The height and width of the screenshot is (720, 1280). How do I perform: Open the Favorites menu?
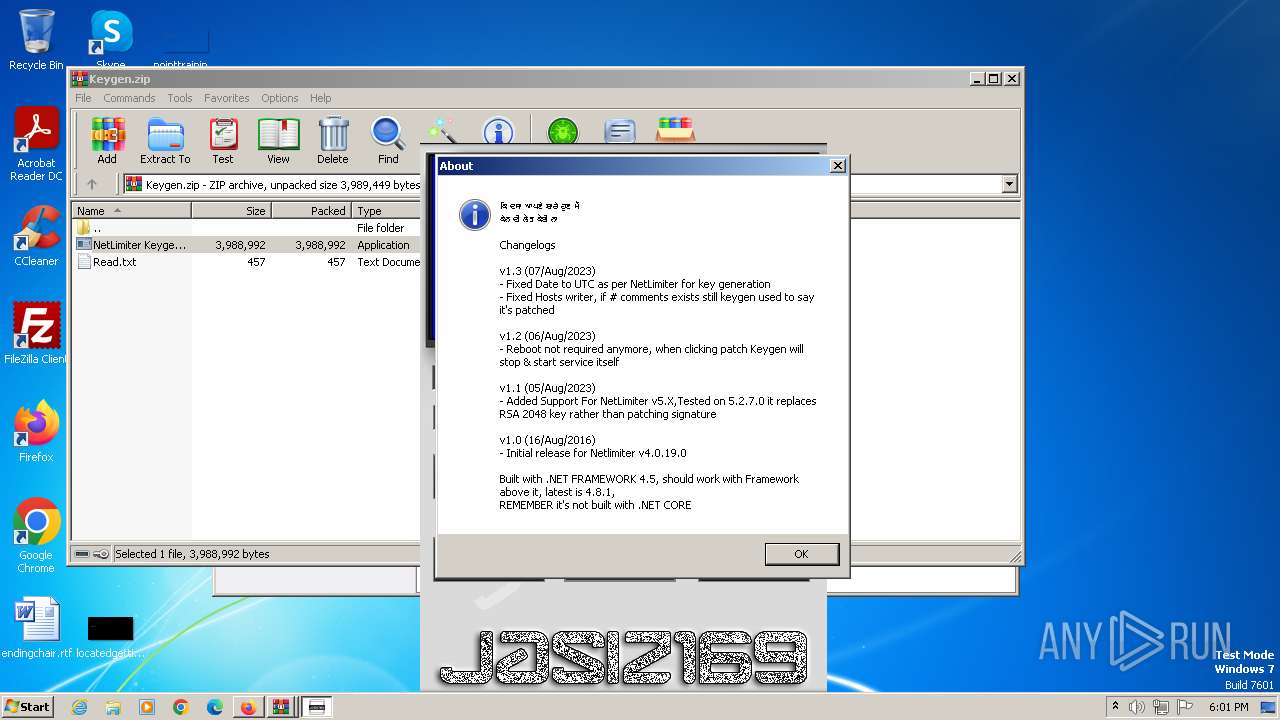[227, 98]
